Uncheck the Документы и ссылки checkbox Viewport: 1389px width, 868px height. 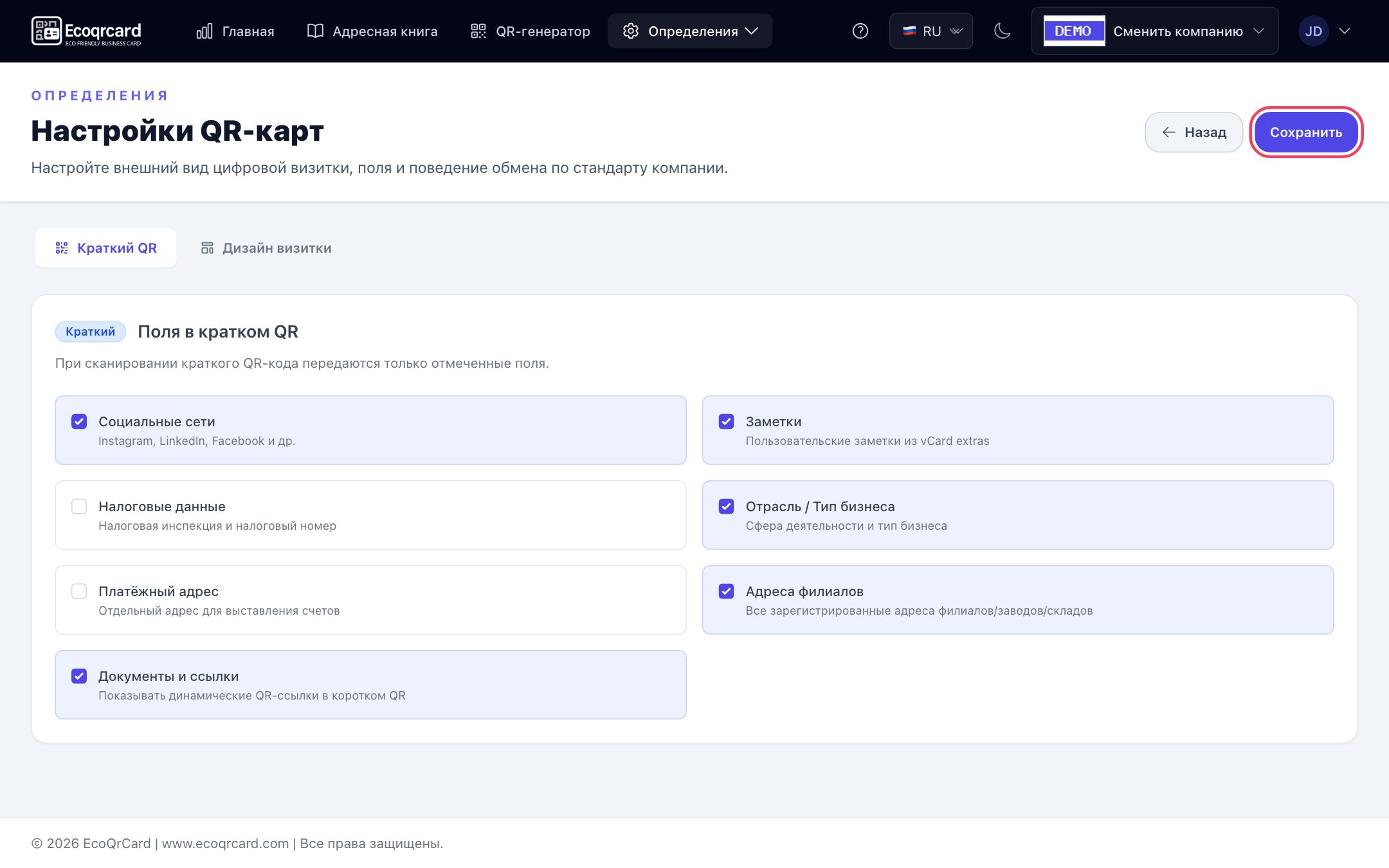pos(79,676)
